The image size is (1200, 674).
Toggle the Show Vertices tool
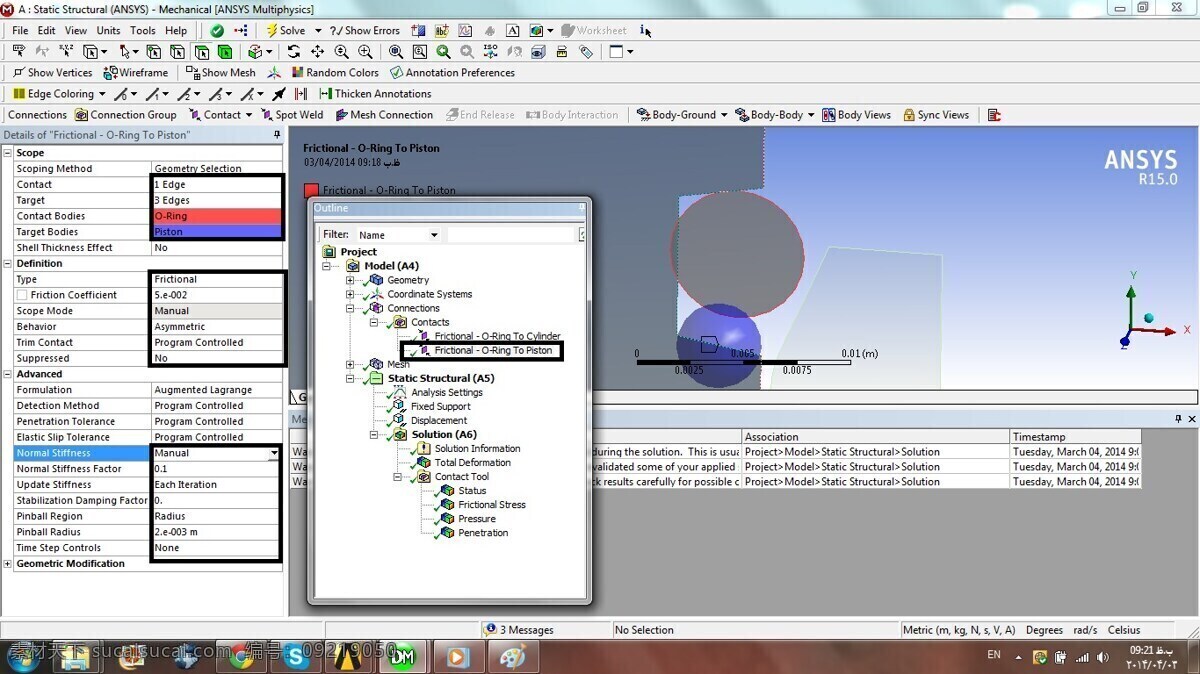52,73
